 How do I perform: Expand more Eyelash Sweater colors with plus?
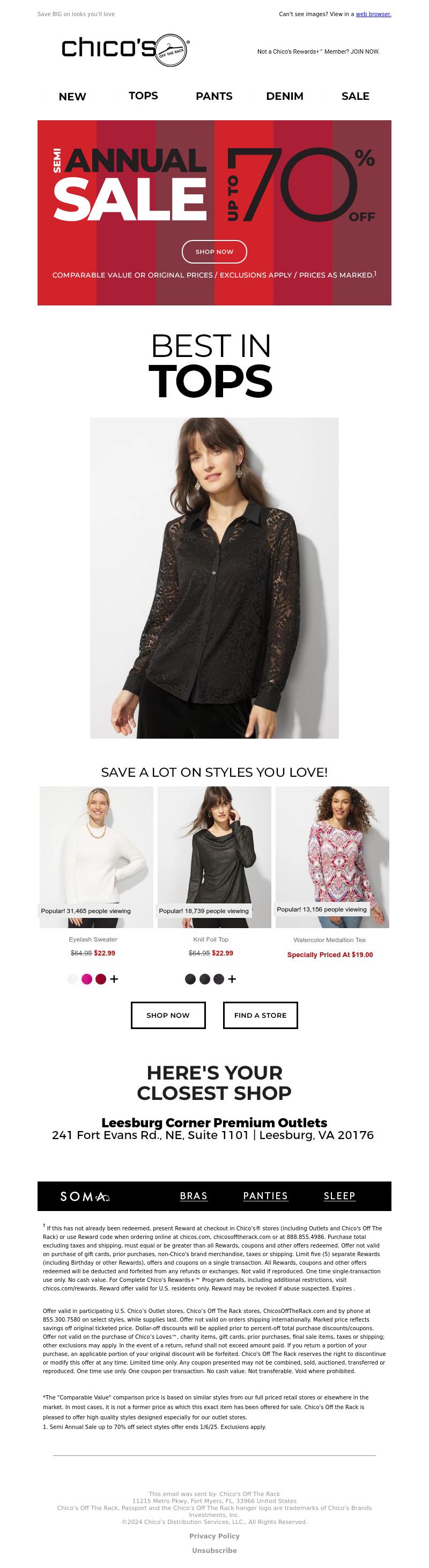click(x=114, y=979)
